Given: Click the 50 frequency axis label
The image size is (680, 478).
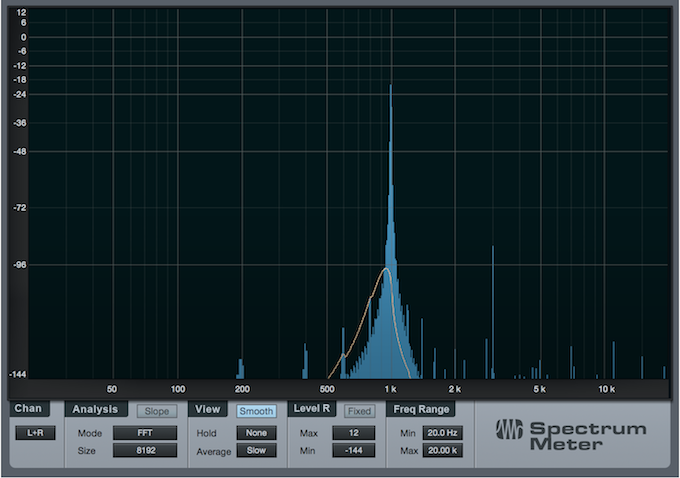Looking at the screenshot, I should [112, 389].
